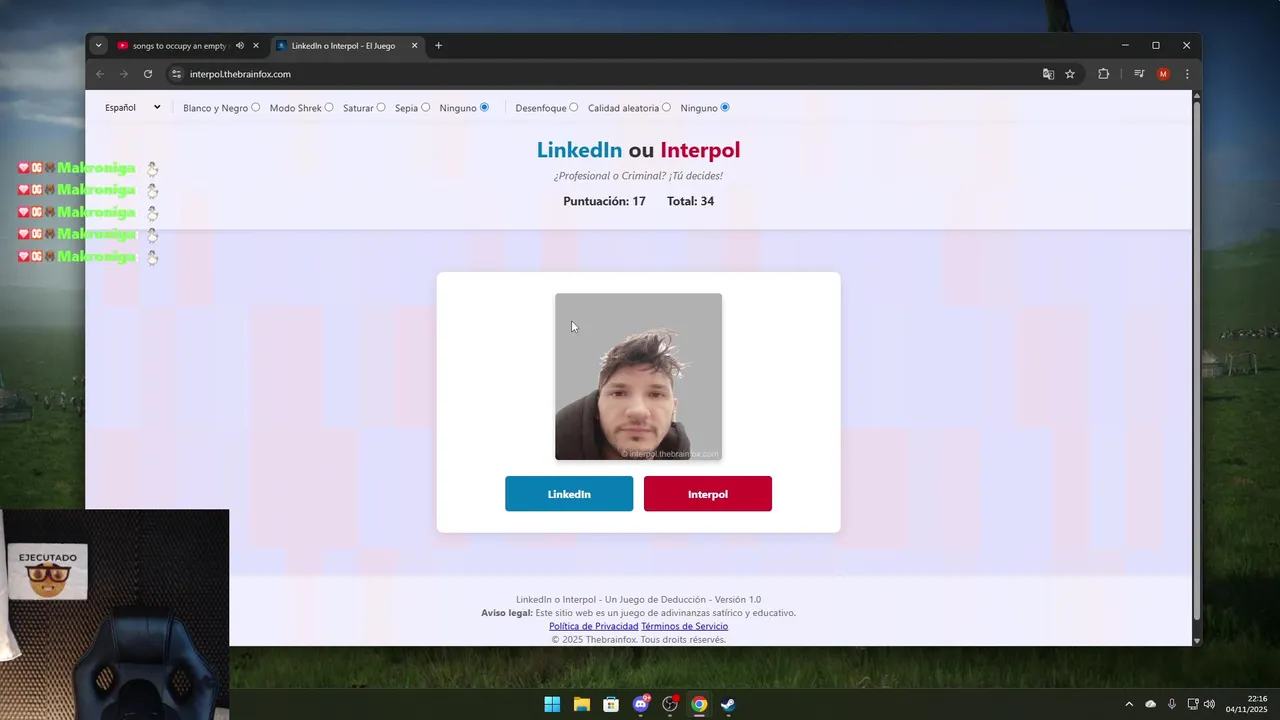The width and height of the screenshot is (1280, 720).
Task: Click the 'Puntuación: 17' score text
Action: pos(604,201)
